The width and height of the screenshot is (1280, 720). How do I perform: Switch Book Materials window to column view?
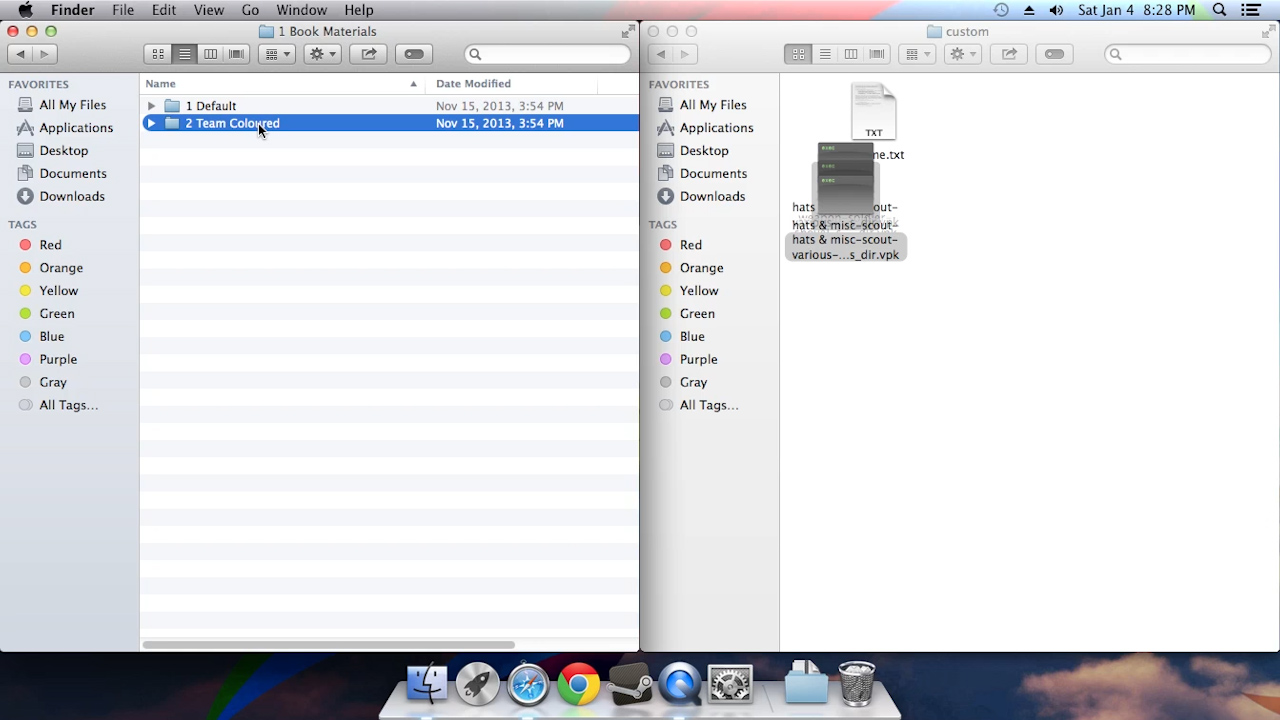point(210,54)
